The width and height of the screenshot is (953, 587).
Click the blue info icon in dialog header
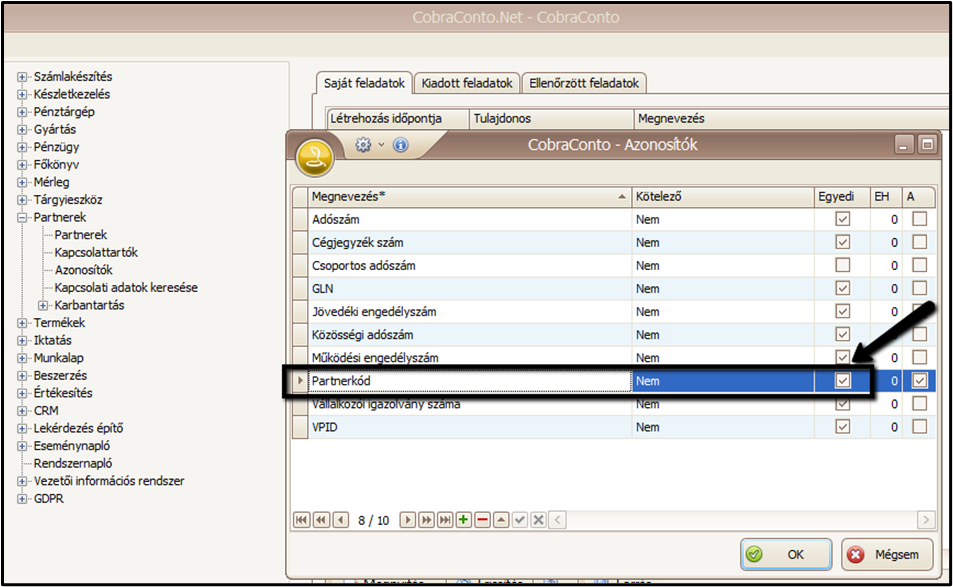(401, 145)
